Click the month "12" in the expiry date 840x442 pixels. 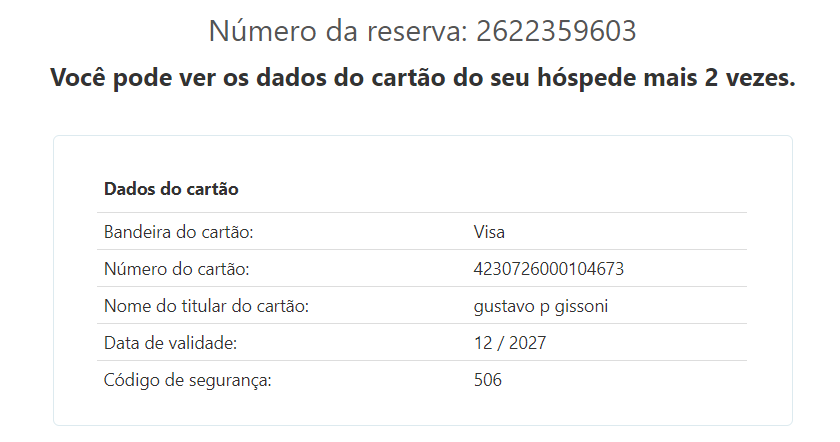pyautogui.click(x=483, y=343)
